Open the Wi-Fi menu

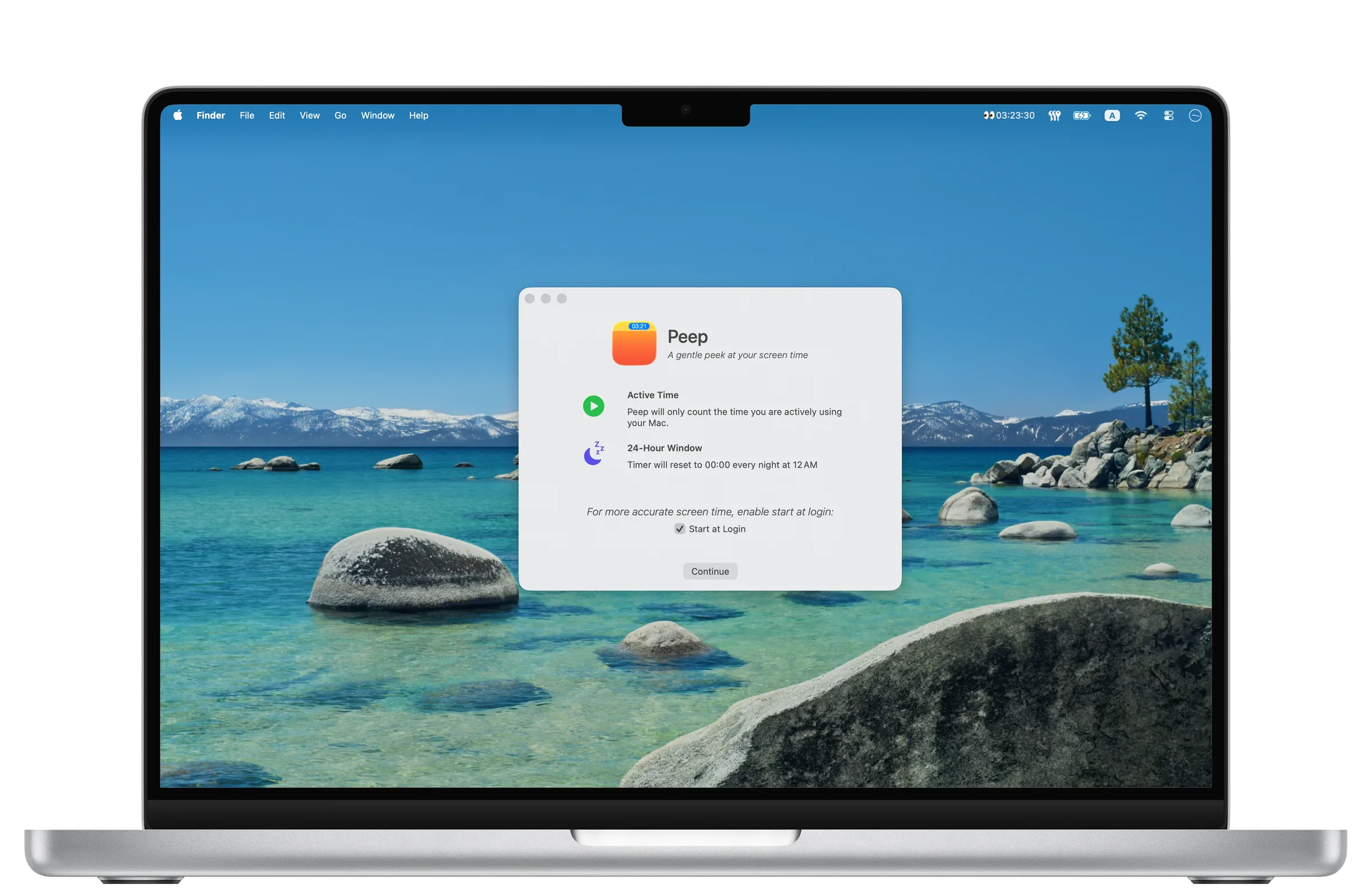[1140, 116]
